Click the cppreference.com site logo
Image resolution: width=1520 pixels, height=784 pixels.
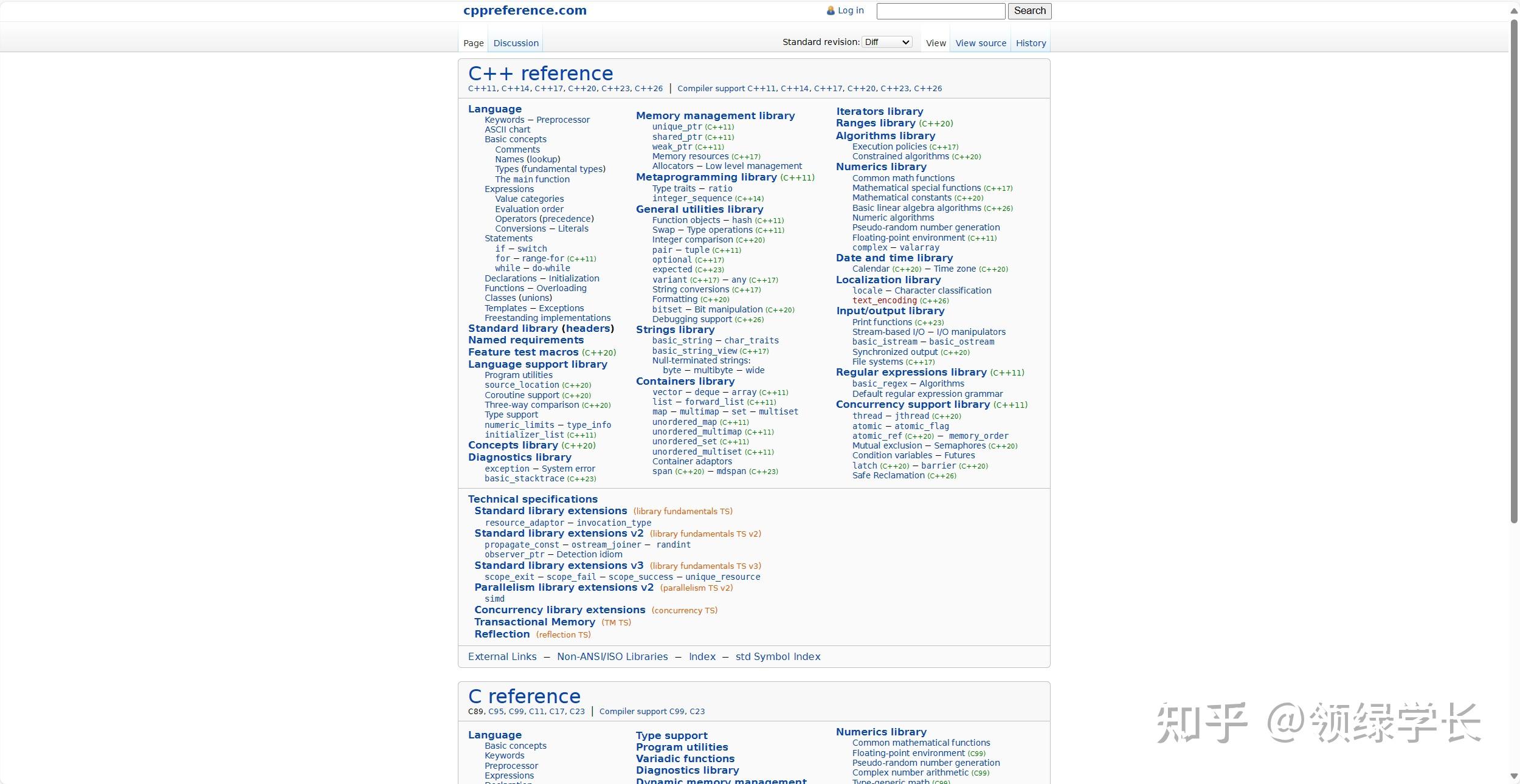point(525,10)
